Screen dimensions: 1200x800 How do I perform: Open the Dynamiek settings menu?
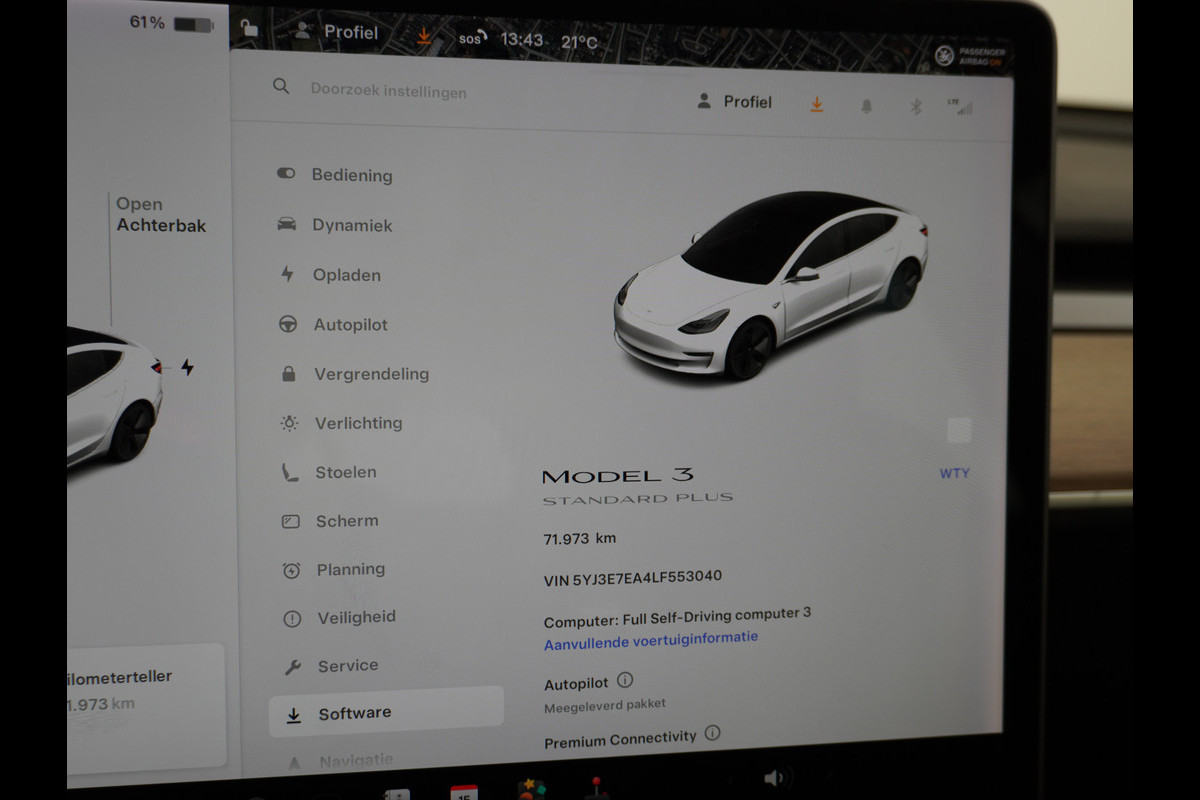(352, 225)
